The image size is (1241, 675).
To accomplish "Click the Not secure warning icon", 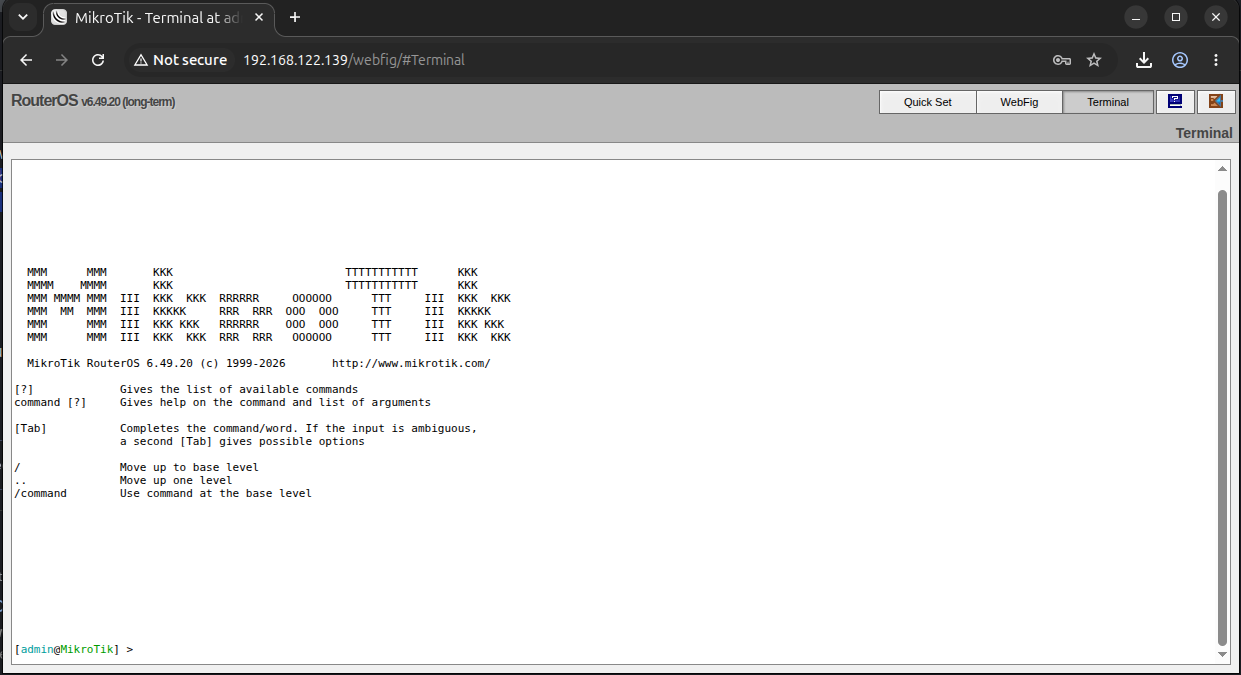I will pyautogui.click(x=141, y=60).
